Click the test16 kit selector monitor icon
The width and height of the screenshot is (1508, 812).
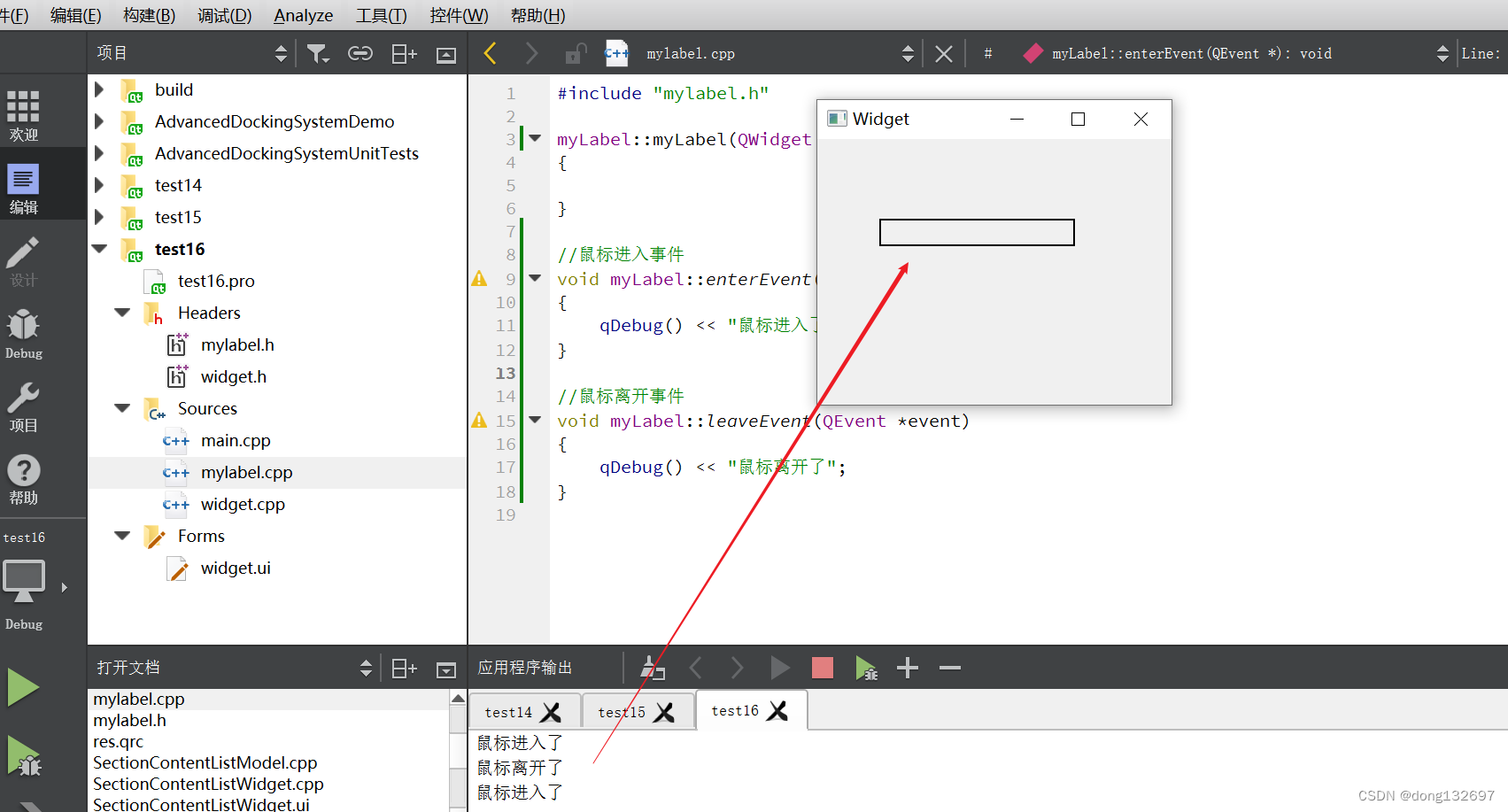(x=24, y=582)
